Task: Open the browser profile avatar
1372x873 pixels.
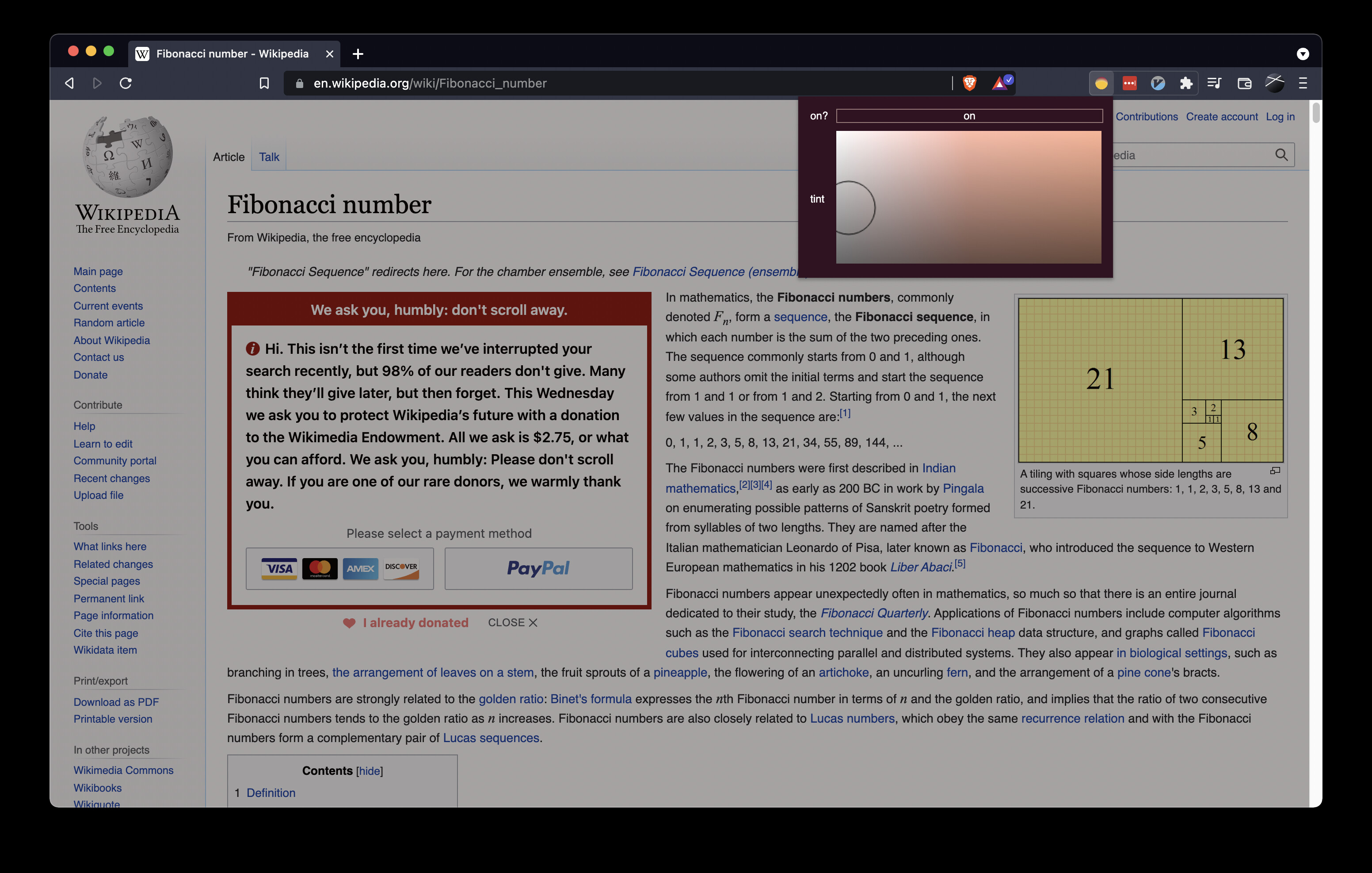Action: 1275,83
